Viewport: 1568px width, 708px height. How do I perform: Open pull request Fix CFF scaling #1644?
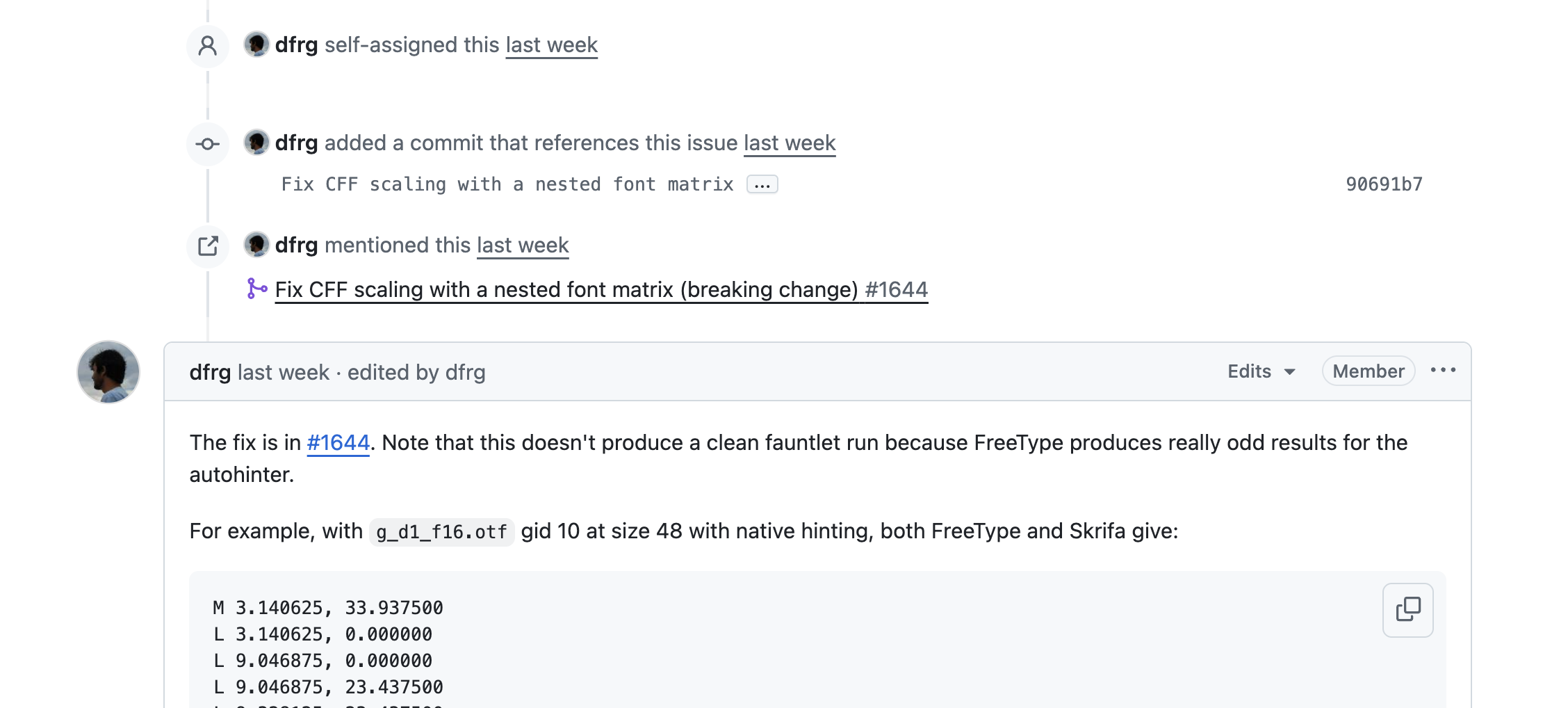pyautogui.click(x=601, y=289)
